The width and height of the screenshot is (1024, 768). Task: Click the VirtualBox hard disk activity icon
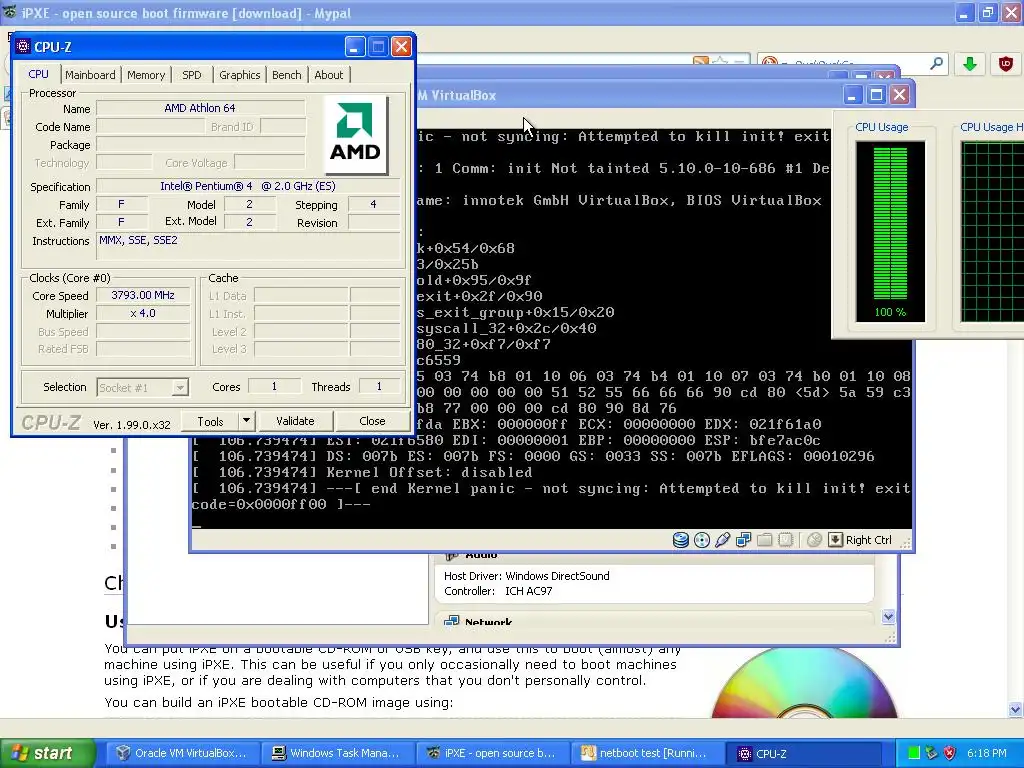coord(680,540)
